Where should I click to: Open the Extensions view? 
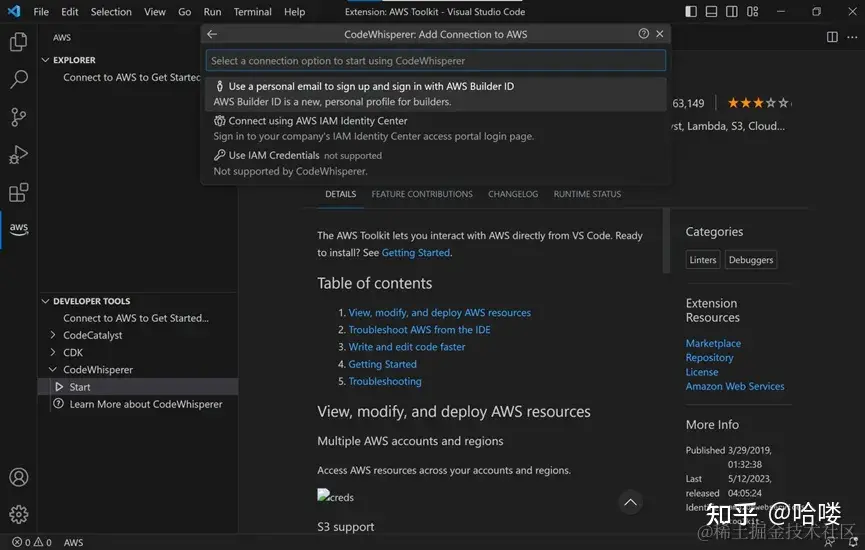tap(18, 193)
